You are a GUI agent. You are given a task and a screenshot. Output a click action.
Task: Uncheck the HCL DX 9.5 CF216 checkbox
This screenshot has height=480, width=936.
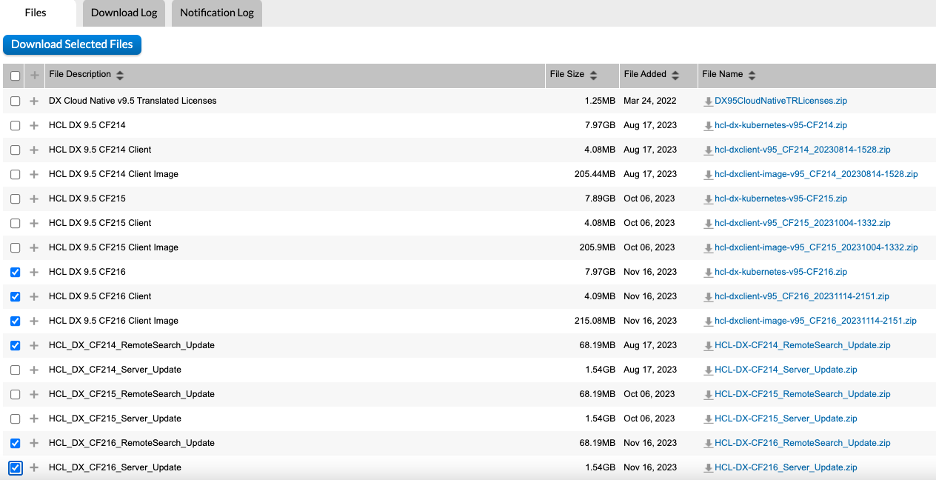pyautogui.click(x=15, y=272)
